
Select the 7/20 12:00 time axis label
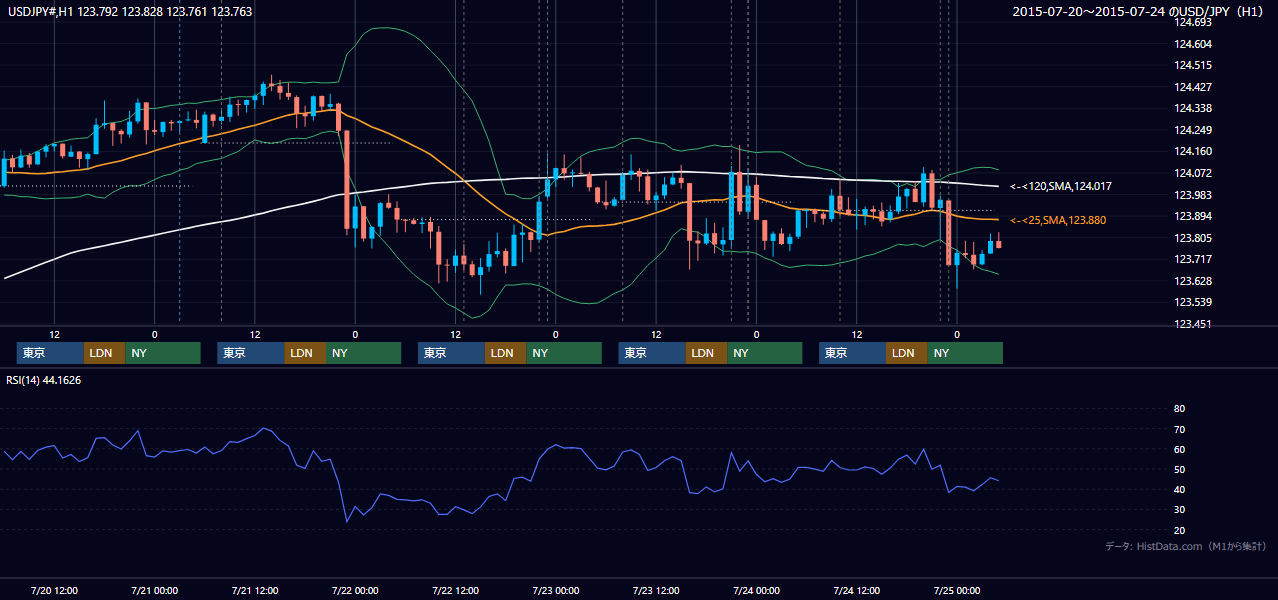click(54, 590)
